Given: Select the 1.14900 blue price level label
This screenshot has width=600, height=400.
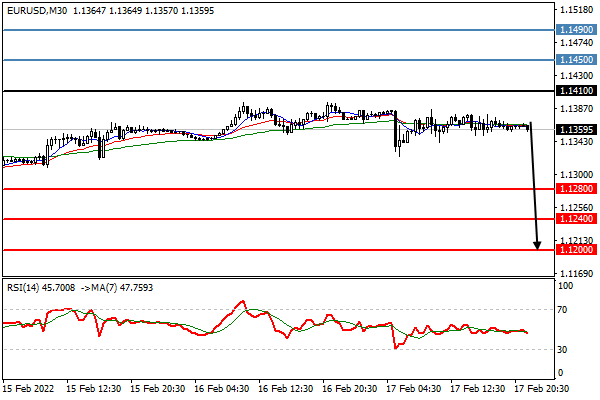Looking at the screenshot, I should tap(576, 29).
